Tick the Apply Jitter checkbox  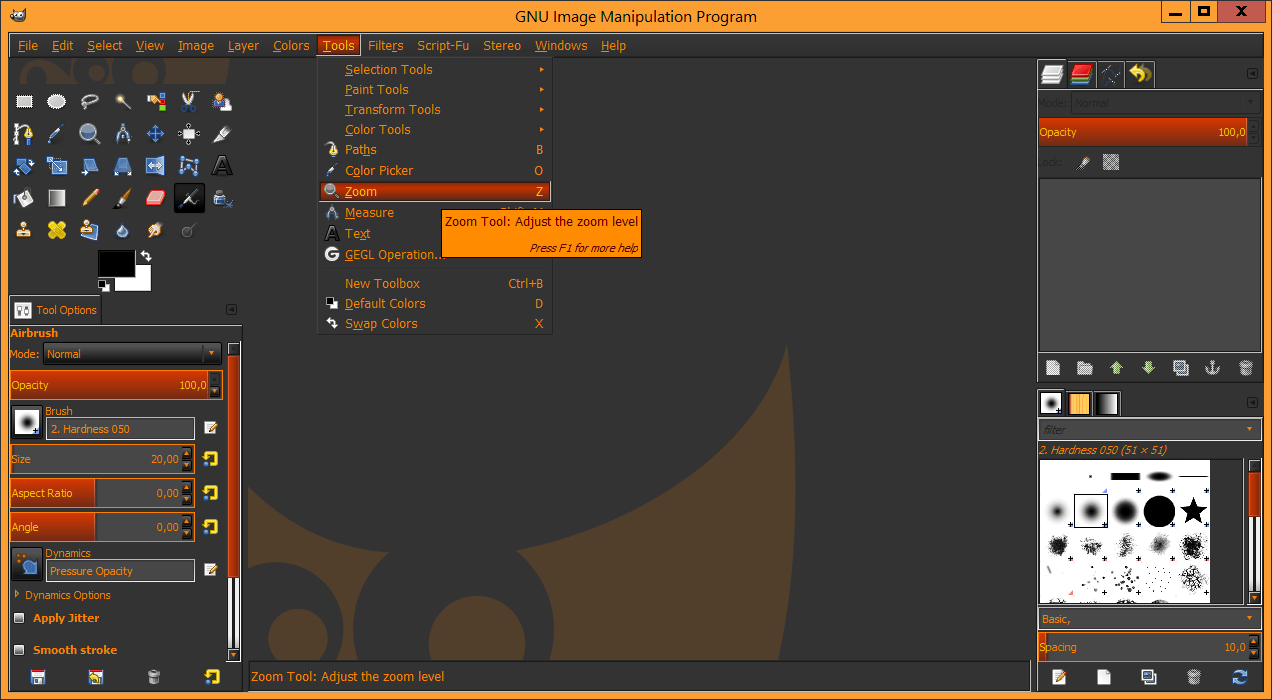19,618
